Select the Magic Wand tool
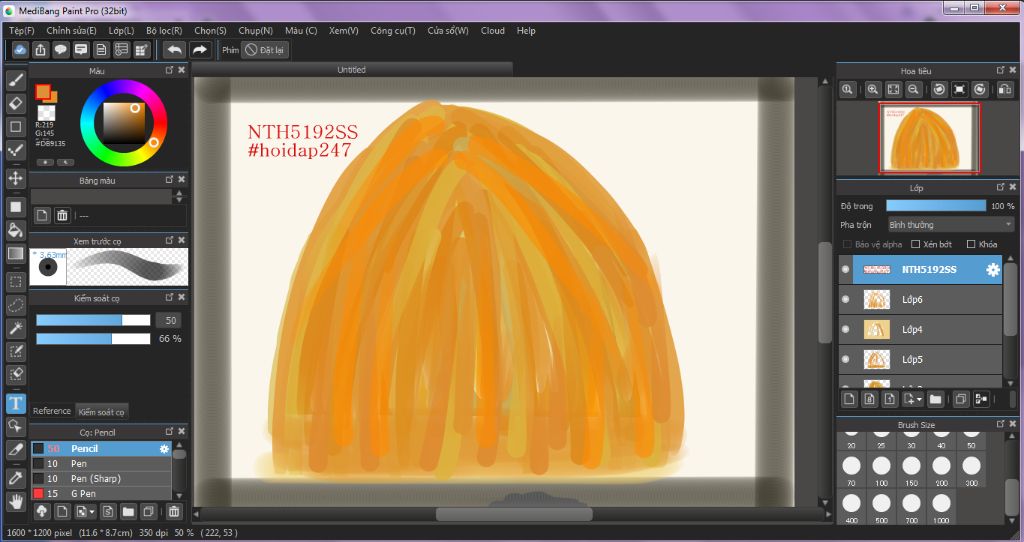1024x542 pixels. pyautogui.click(x=16, y=328)
